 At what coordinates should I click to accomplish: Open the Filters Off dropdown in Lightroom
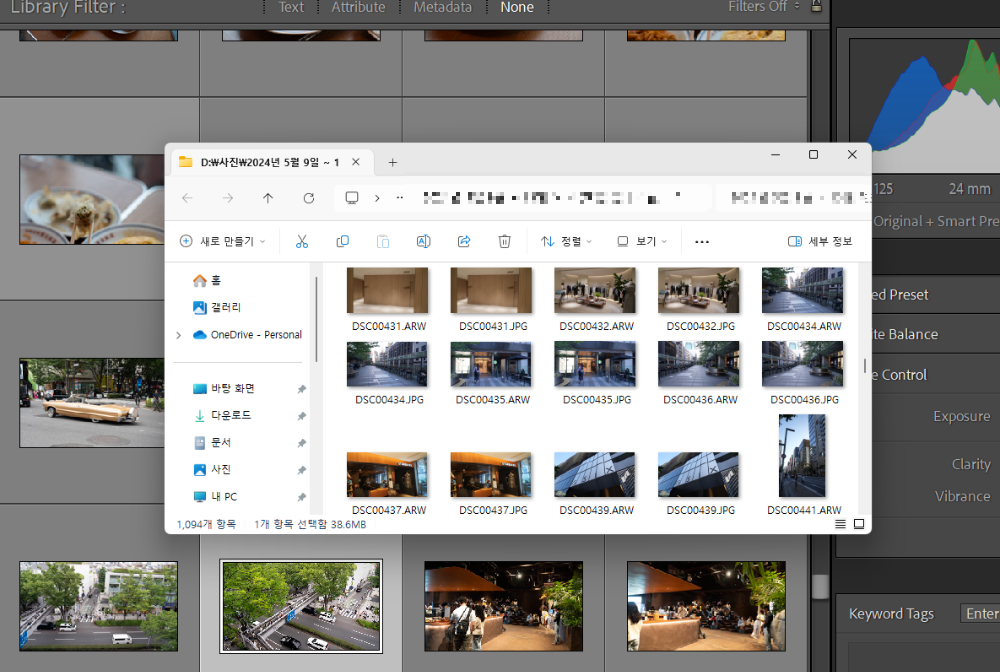coord(764,6)
